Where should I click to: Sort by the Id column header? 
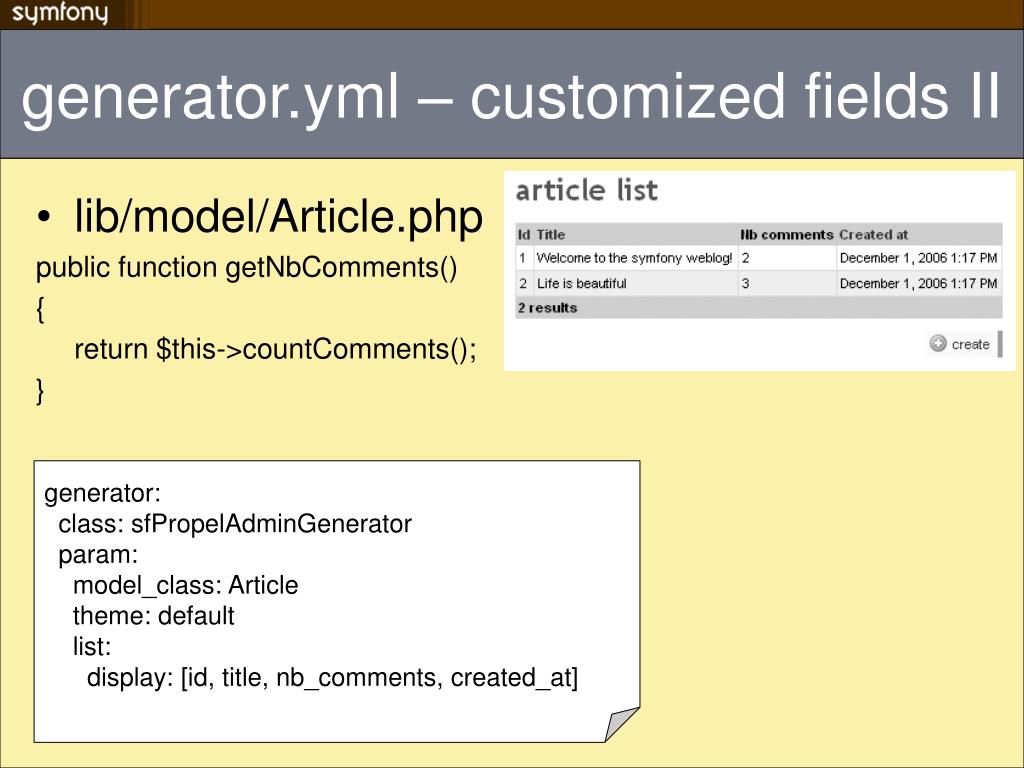tap(524, 234)
